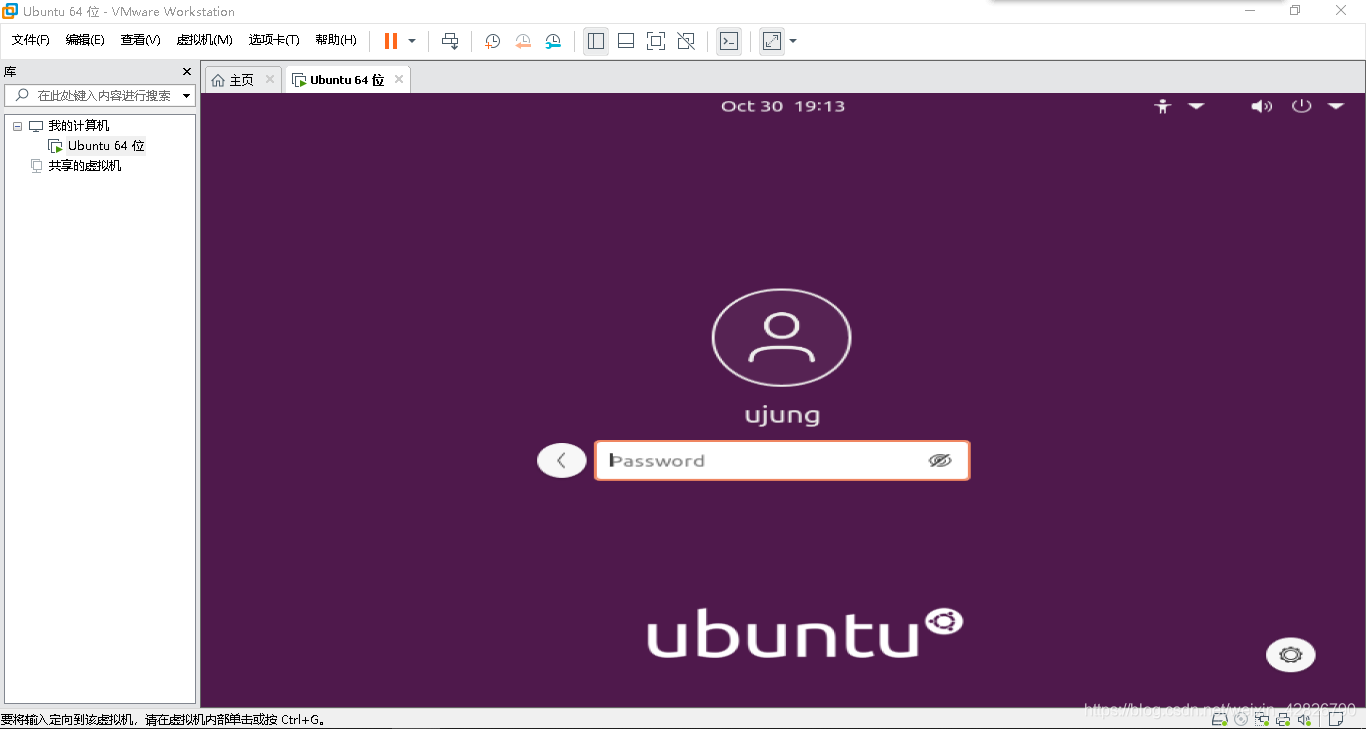
Task: Click the sound card status icon
Action: (x=1305, y=719)
